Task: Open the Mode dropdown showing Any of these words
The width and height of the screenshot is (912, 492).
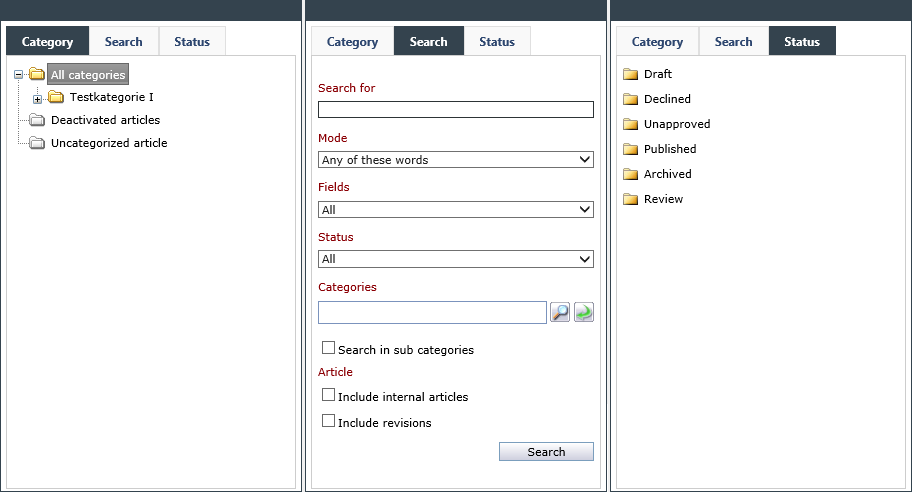Action: pos(456,159)
